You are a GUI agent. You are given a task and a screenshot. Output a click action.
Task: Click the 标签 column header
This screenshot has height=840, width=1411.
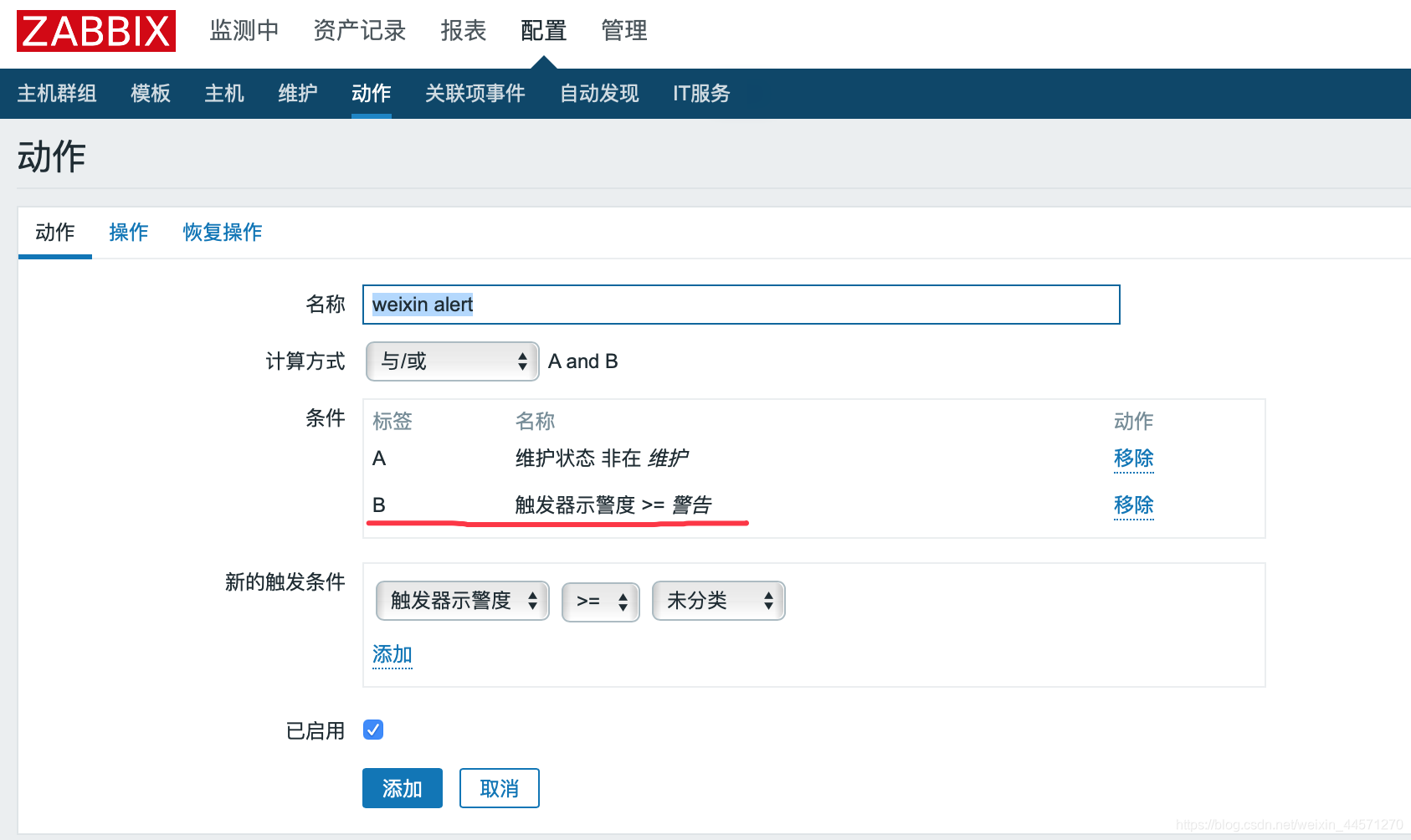393,421
